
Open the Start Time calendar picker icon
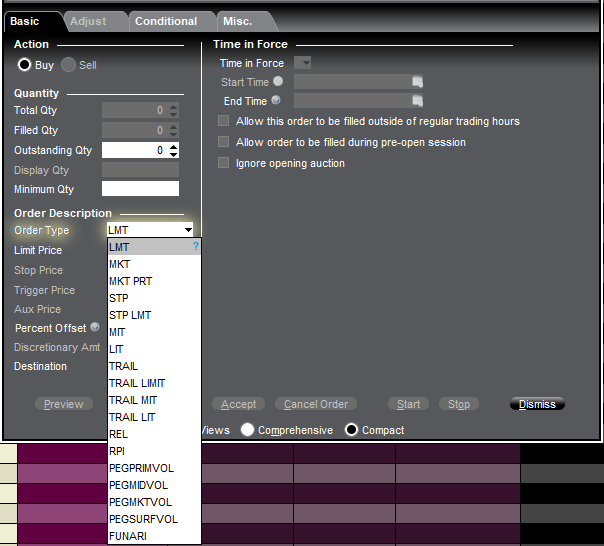(x=417, y=82)
